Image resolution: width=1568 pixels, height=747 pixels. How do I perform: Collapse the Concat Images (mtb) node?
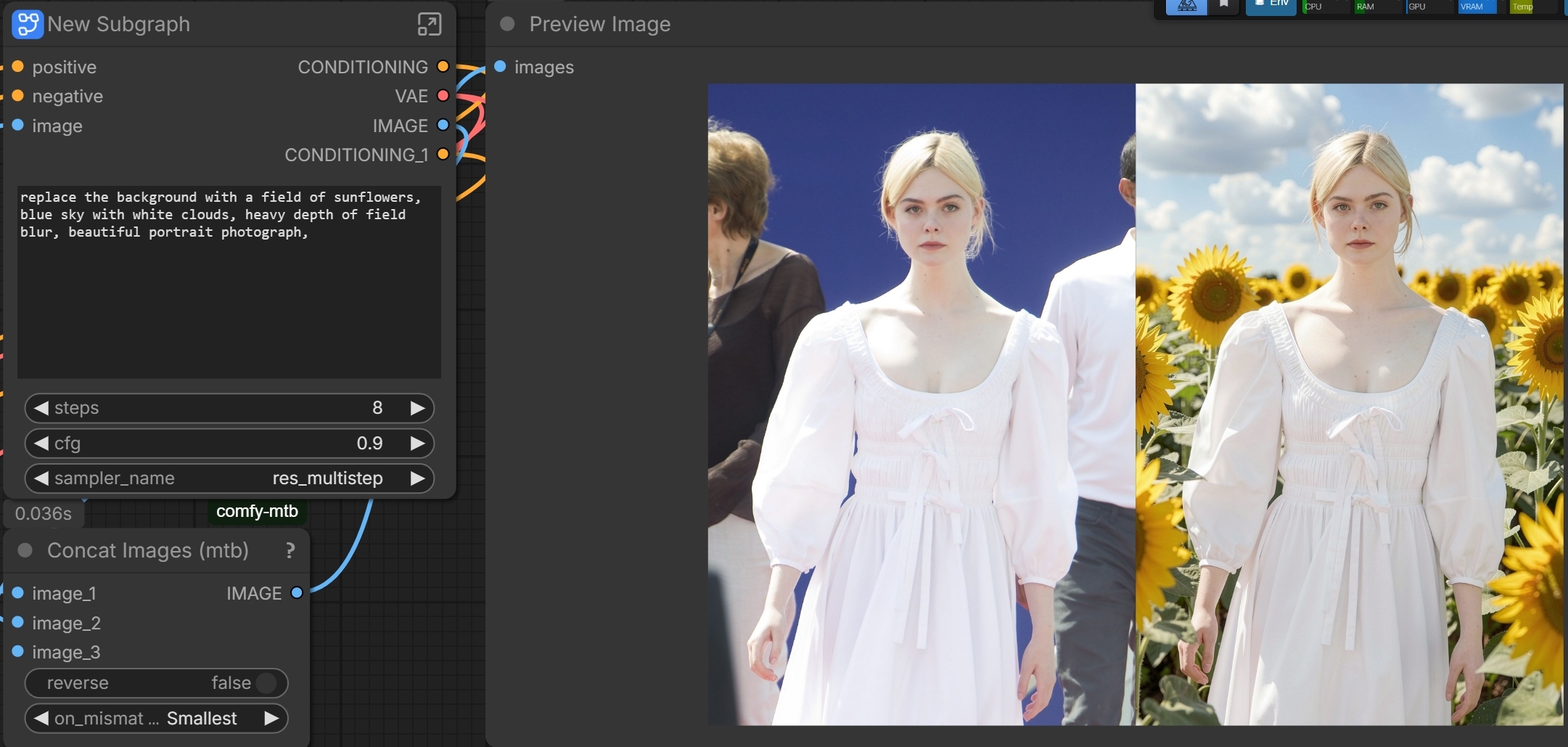[x=25, y=550]
